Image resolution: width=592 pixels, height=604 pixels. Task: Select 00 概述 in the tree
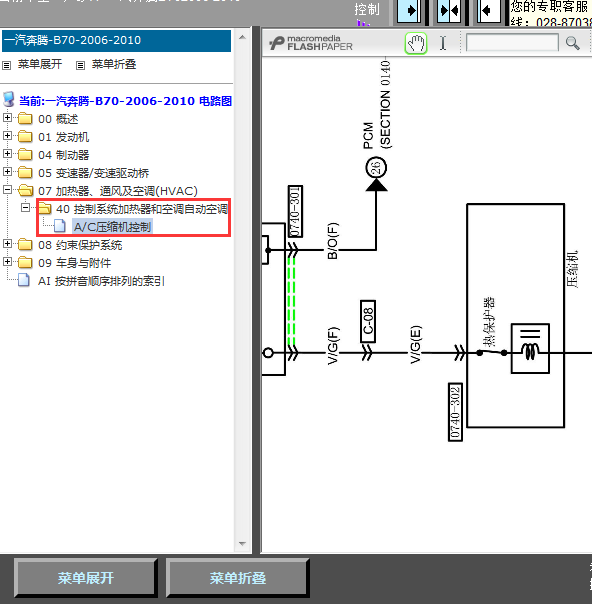pyautogui.click(x=58, y=119)
